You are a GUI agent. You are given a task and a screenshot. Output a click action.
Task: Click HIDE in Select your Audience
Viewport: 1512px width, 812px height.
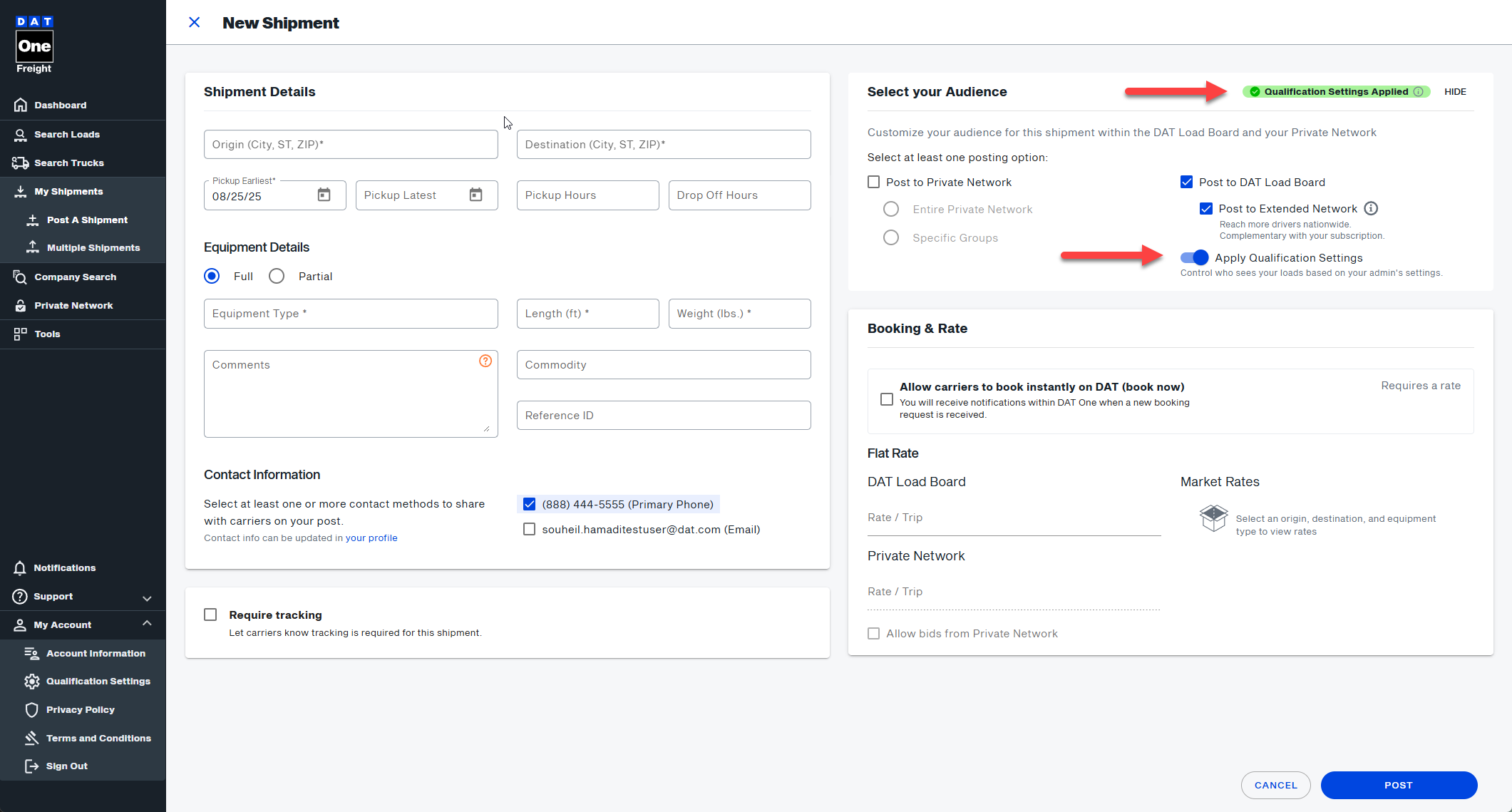[1455, 91]
